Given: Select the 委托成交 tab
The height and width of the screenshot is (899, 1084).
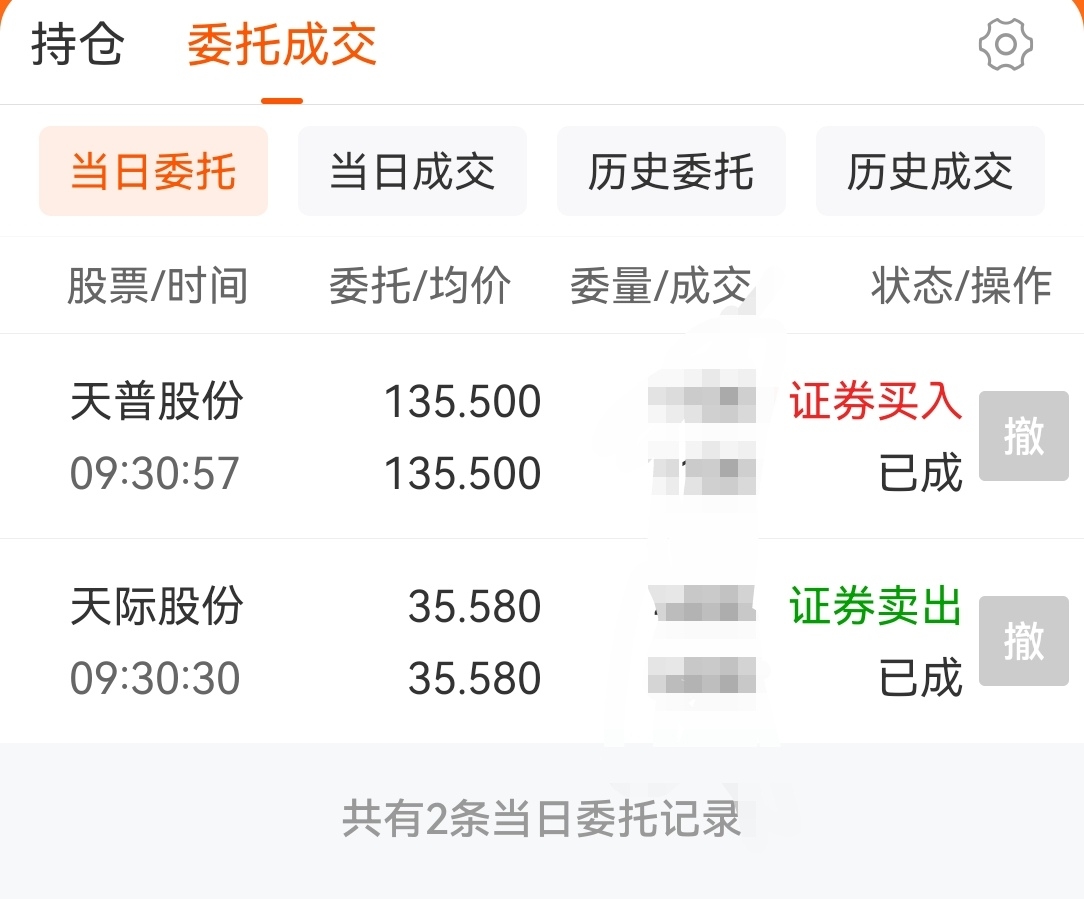Looking at the screenshot, I should click(281, 45).
